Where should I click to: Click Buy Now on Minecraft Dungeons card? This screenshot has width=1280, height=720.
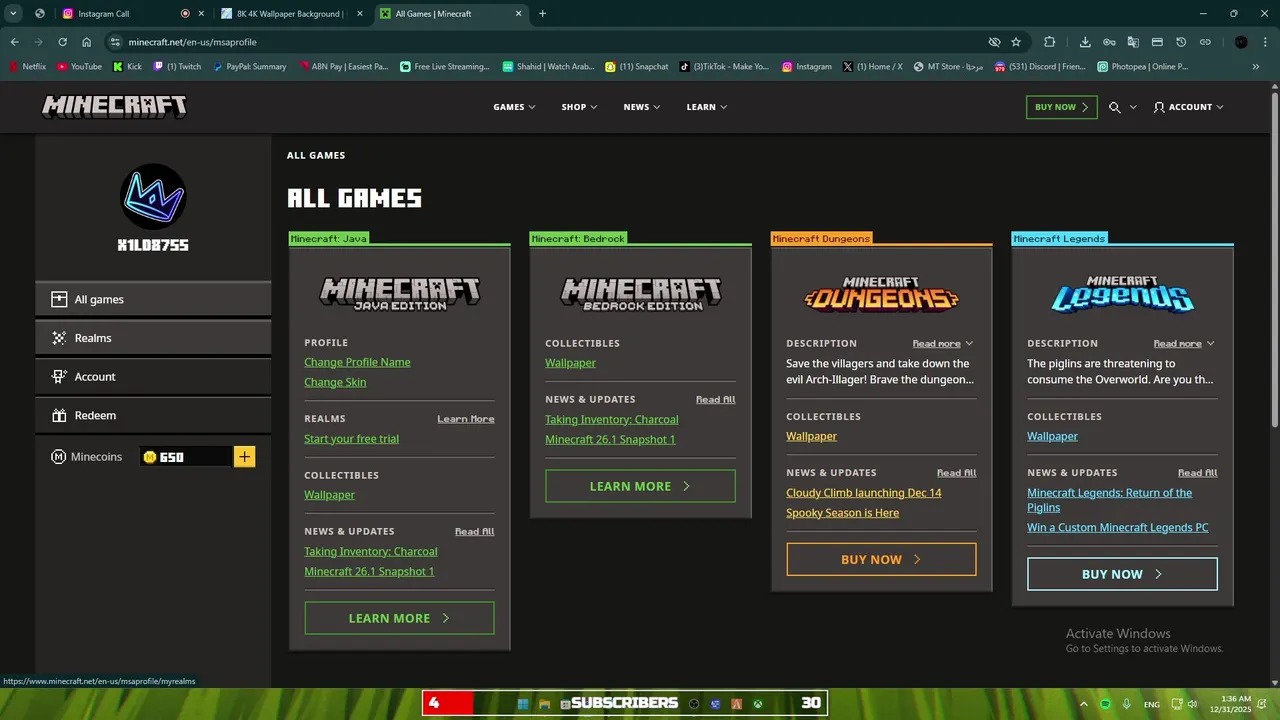pyautogui.click(x=881, y=560)
